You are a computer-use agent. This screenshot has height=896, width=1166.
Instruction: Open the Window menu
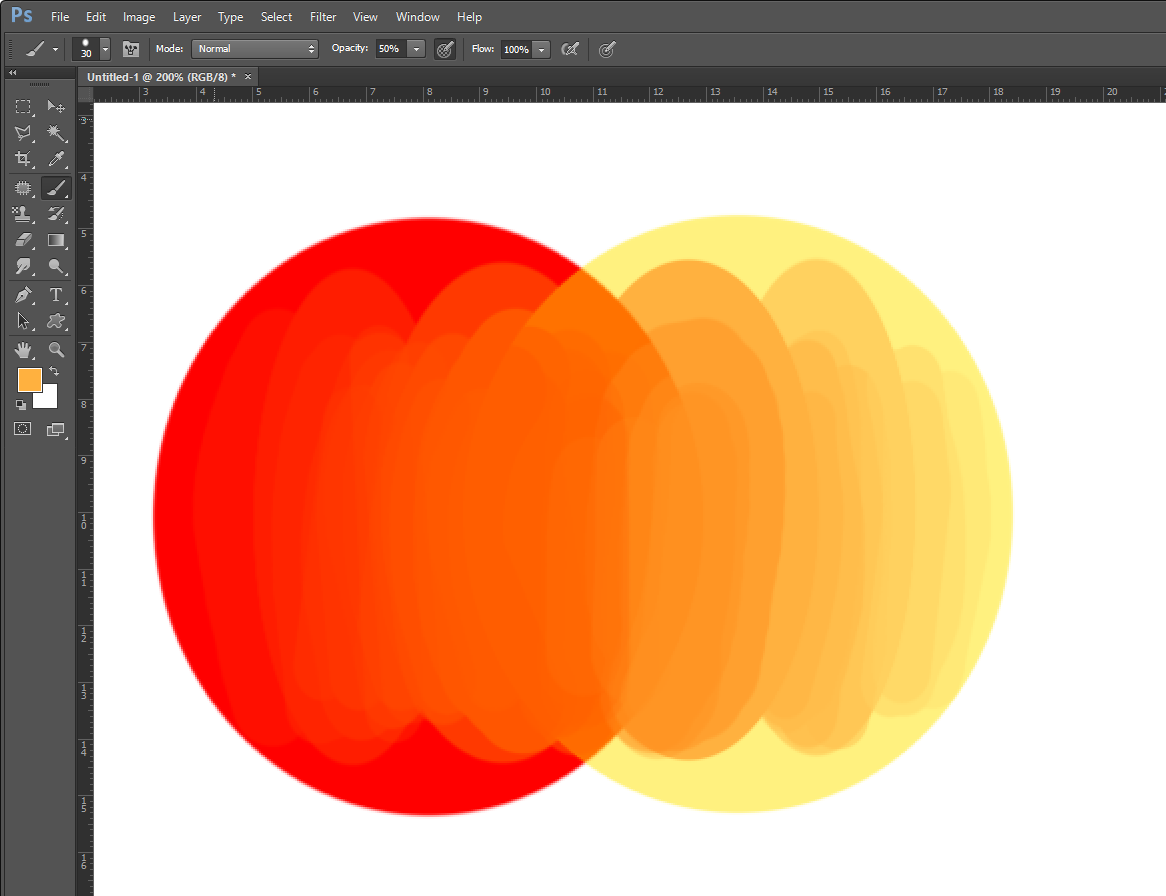pyautogui.click(x=417, y=16)
